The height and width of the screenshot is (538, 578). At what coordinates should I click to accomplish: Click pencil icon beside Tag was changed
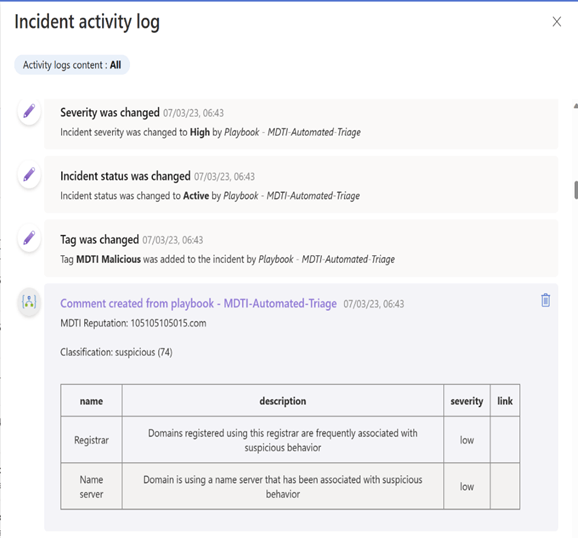pos(29,238)
